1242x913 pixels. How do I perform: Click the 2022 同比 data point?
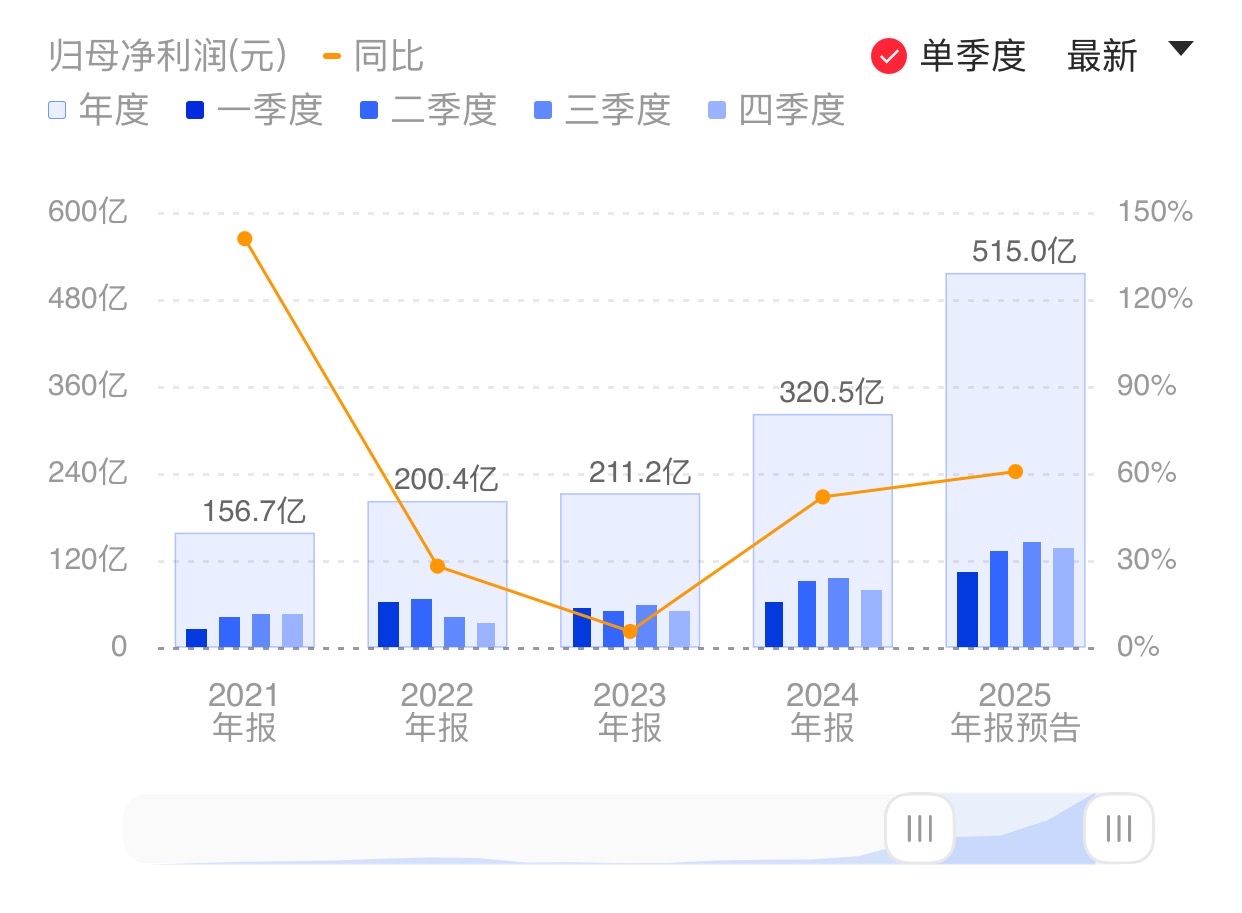437,566
